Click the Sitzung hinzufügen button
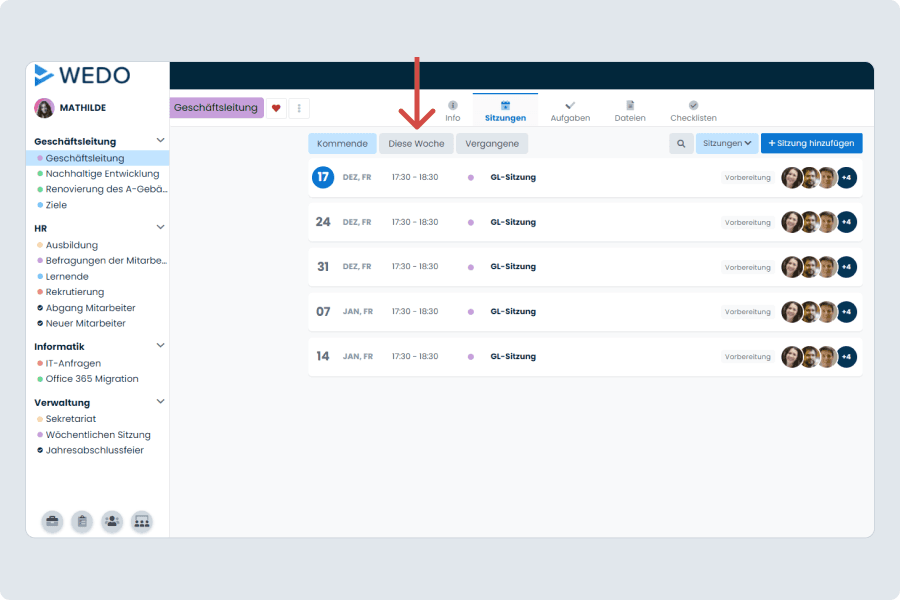This screenshot has height=600, width=900. click(811, 144)
